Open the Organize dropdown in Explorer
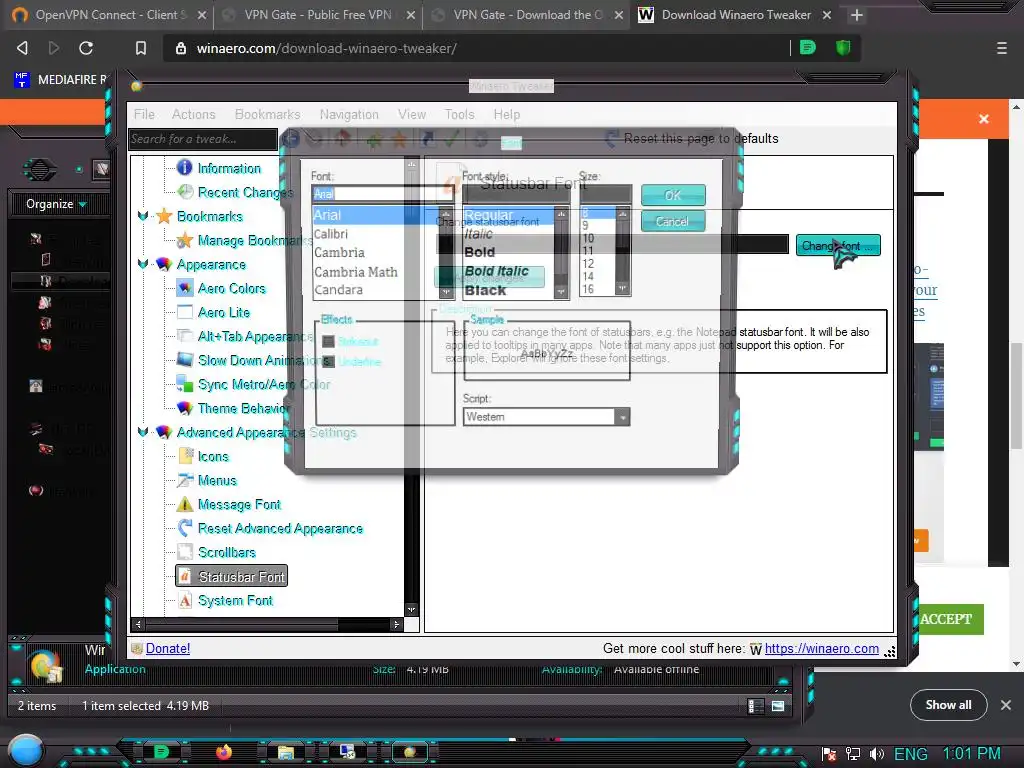Image resolution: width=1024 pixels, height=768 pixels. 56,204
